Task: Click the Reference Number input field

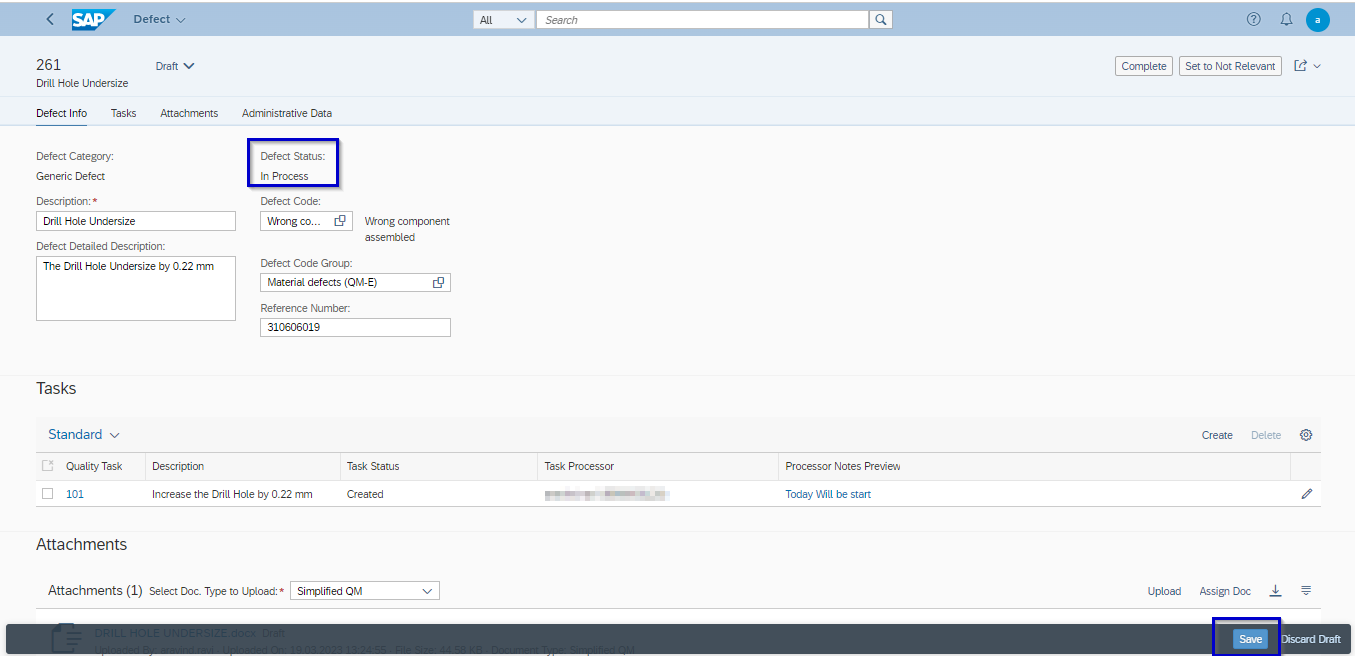Action: pyautogui.click(x=355, y=327)
